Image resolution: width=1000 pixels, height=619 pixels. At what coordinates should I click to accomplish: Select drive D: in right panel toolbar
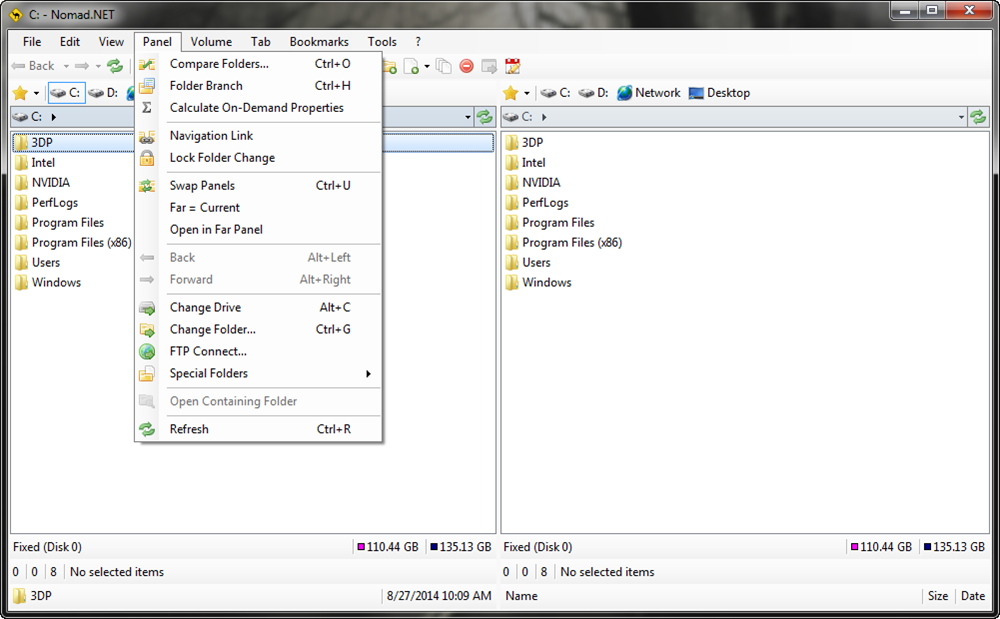pyautogui.click(x=594, y=93)
